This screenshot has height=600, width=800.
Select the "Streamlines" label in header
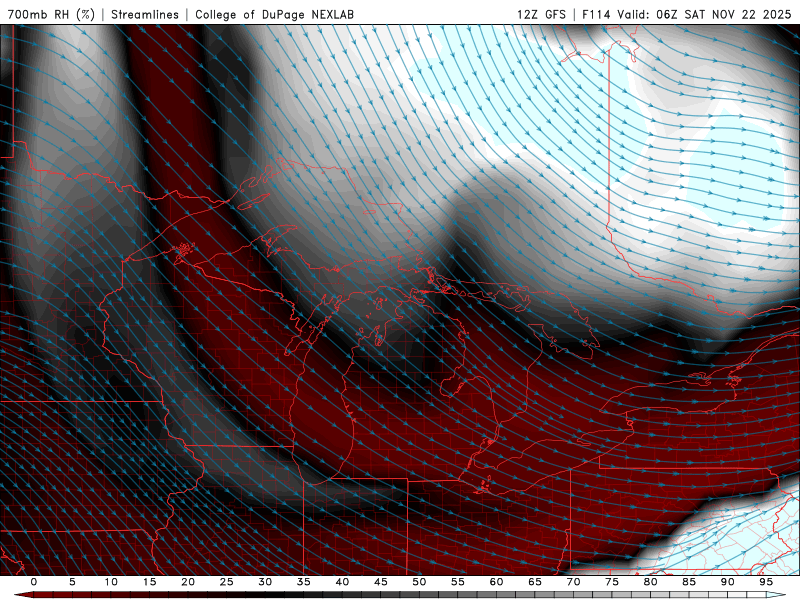145,14
